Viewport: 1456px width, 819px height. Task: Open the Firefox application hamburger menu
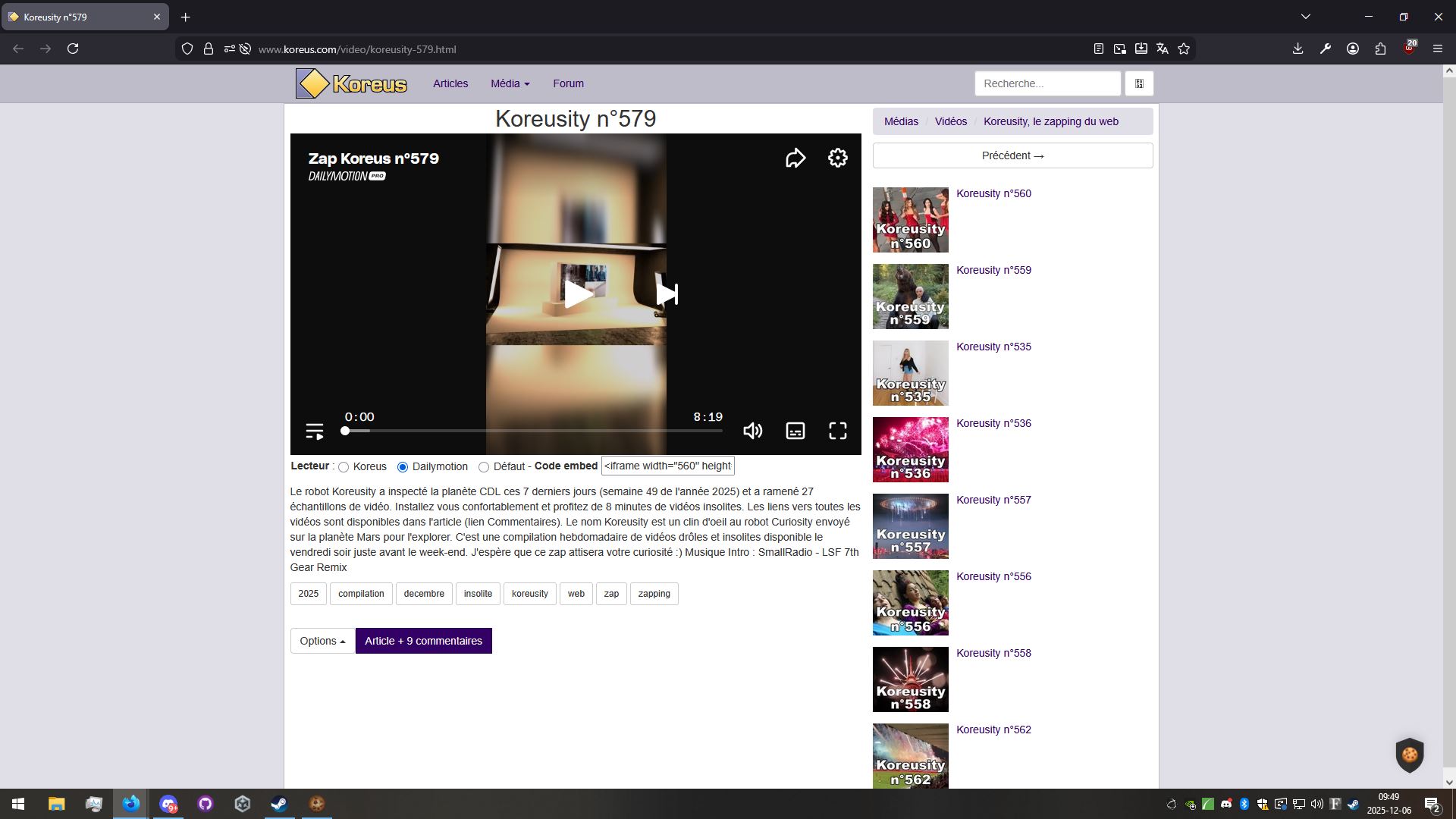point(1437,49)
